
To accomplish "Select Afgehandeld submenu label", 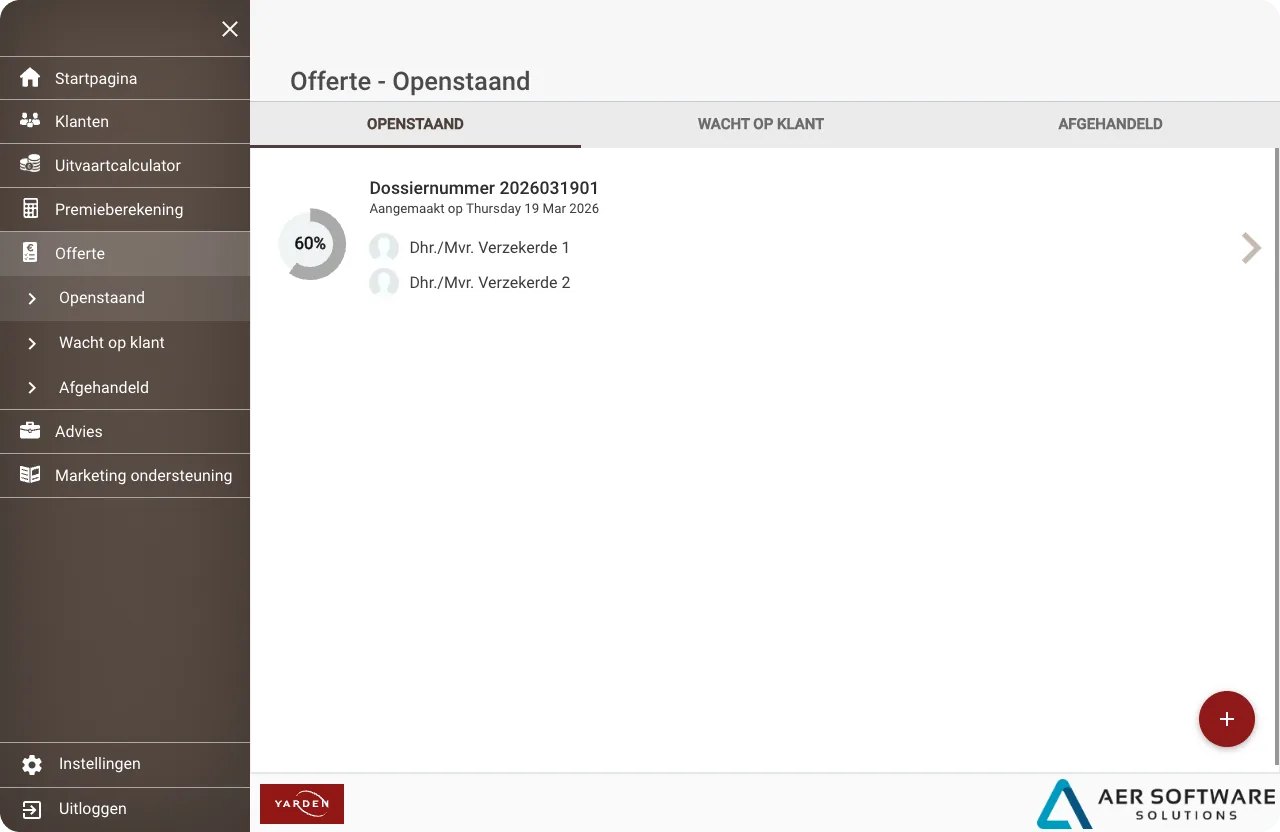I will pos(104,388).
